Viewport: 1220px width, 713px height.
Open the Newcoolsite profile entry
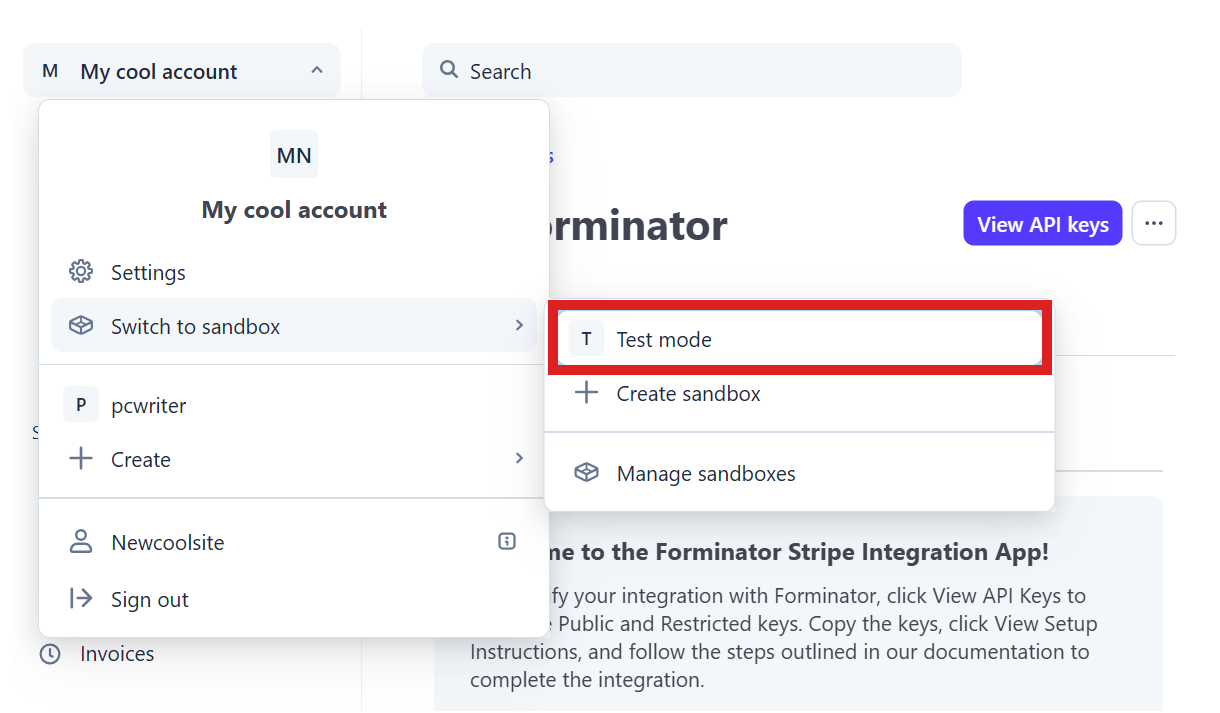click(294, 542)
